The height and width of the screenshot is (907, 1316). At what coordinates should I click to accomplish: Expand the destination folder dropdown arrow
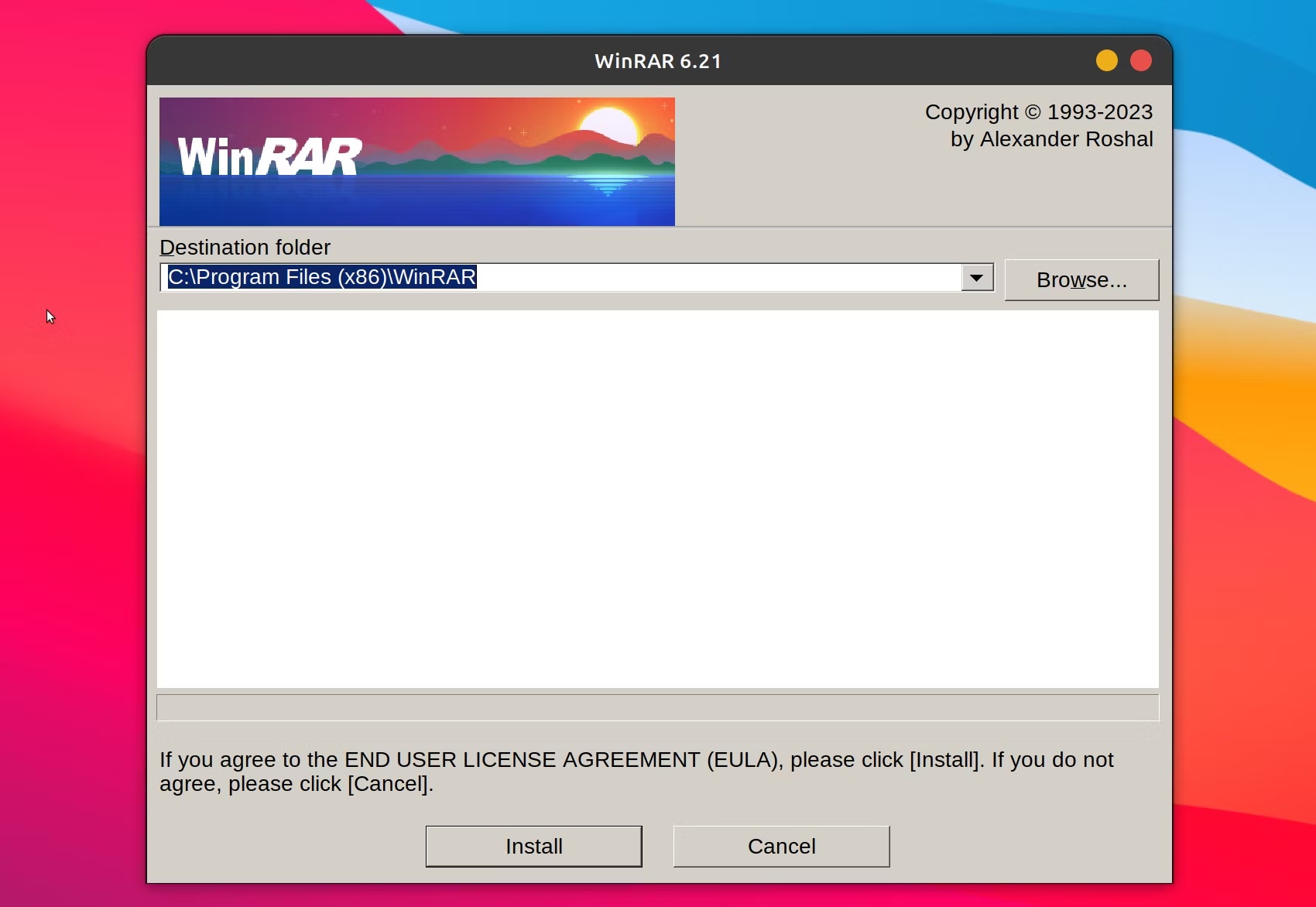tap(977, 278)
